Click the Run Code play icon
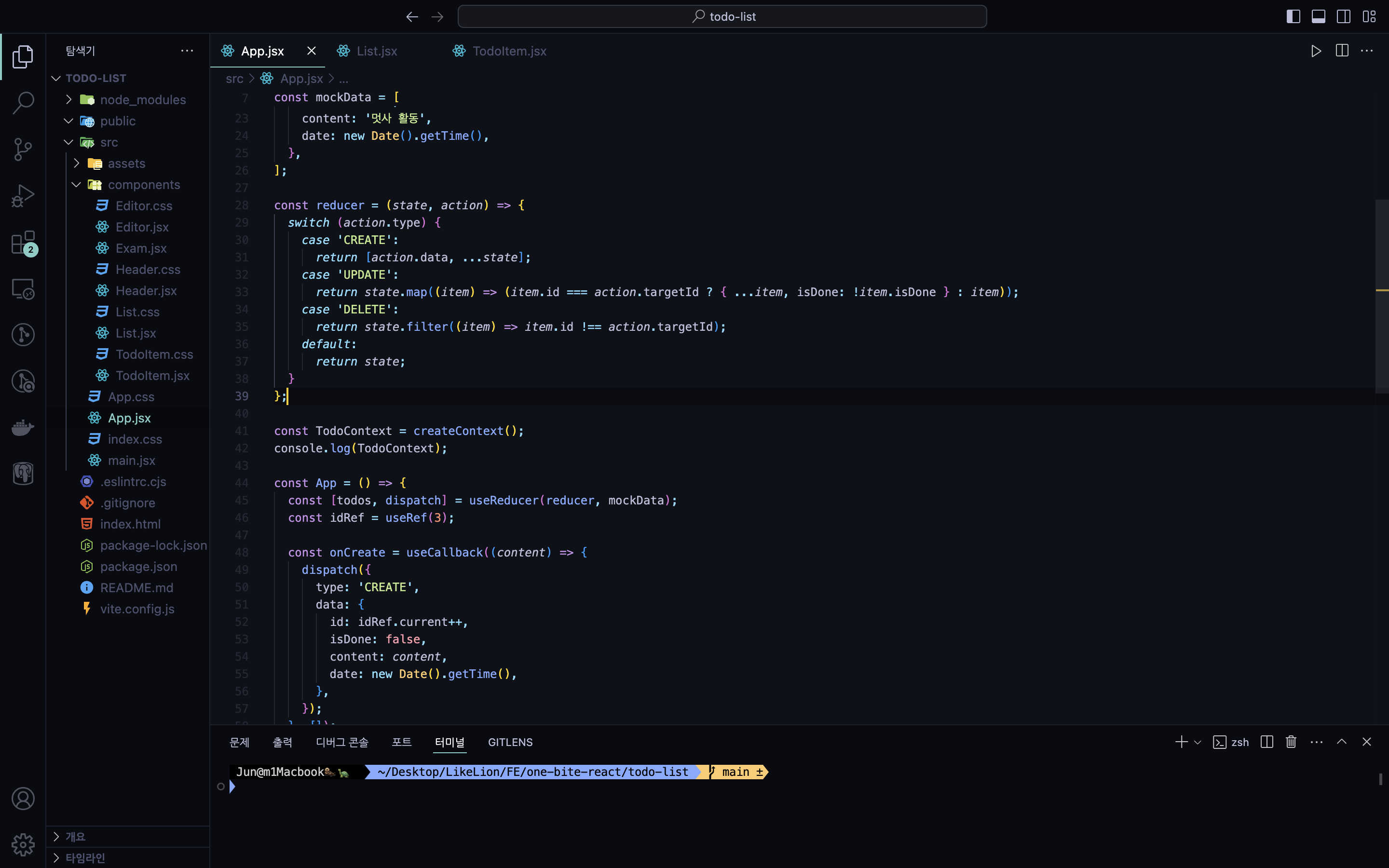 click(1316, 51)
